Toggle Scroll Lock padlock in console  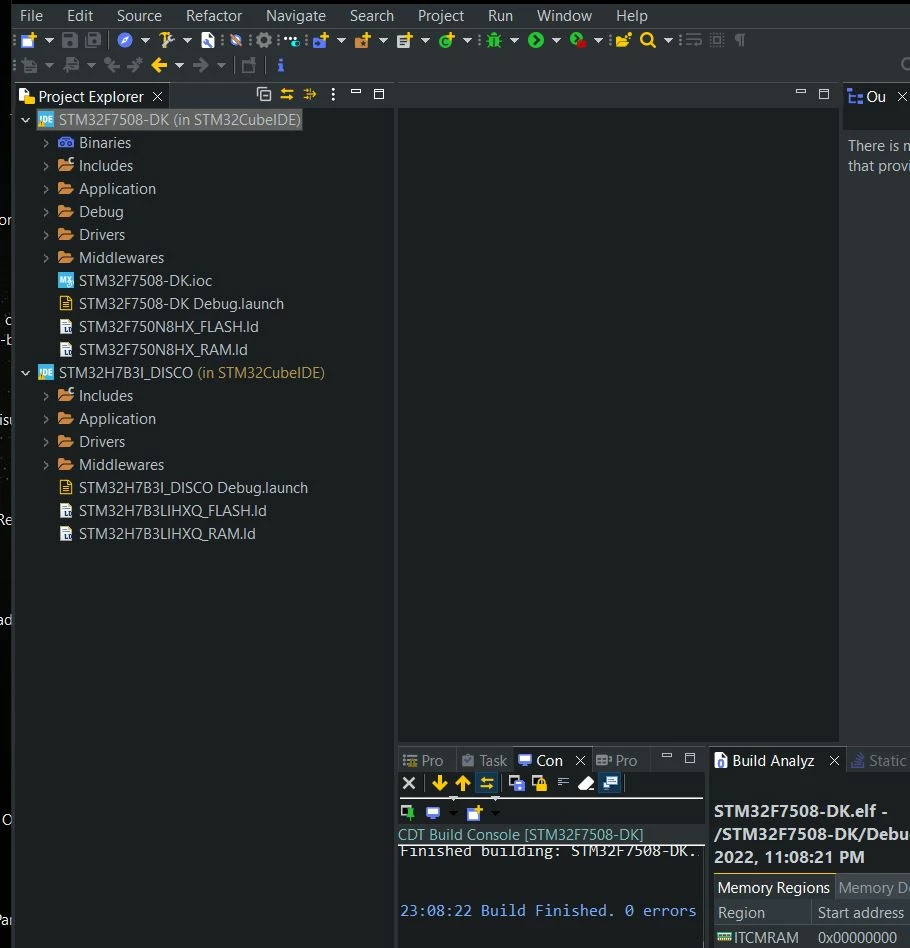coord(539,784)
